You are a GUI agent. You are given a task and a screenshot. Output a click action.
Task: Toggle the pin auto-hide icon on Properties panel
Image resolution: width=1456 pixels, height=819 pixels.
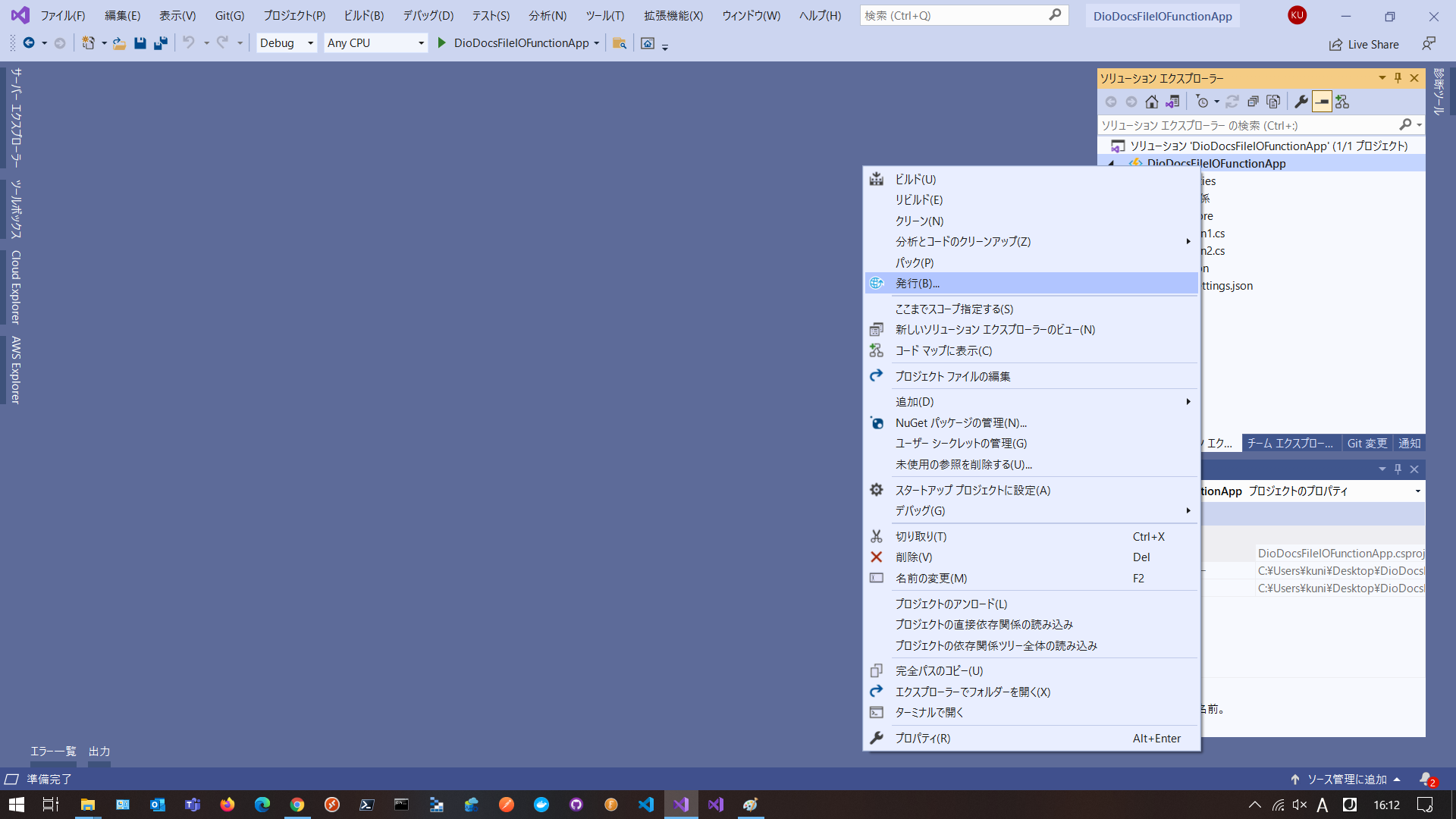(x=1398, y=469)
